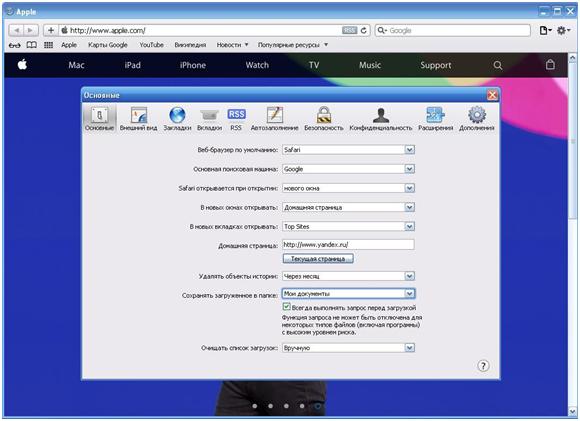Click the page scrollbar down arrow
The height and width of the screenshot is (421, 580).
tap(572, 411)
